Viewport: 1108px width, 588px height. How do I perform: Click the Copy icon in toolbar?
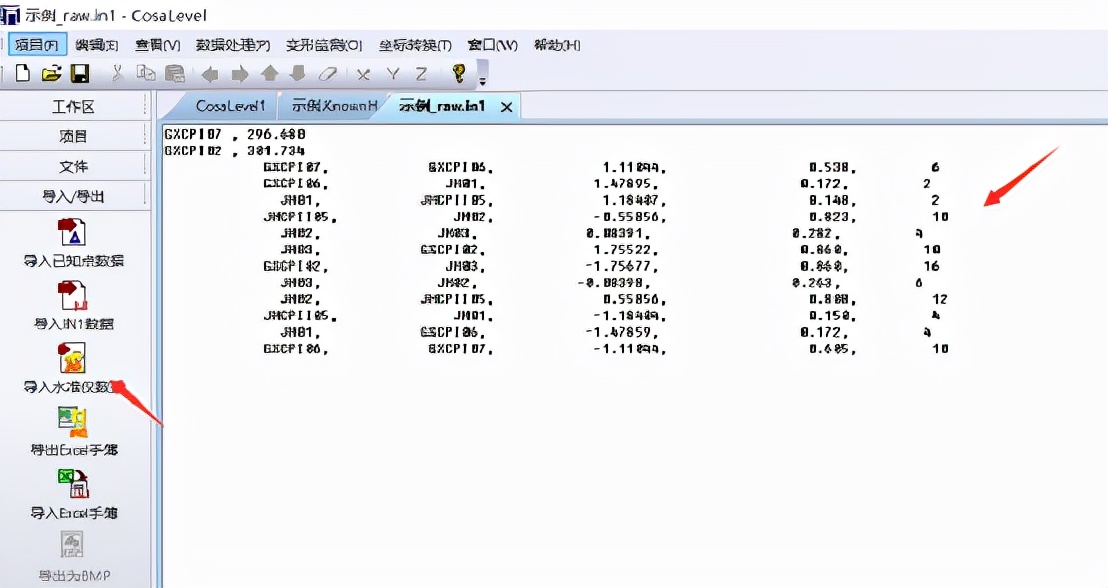click(146, 74)
